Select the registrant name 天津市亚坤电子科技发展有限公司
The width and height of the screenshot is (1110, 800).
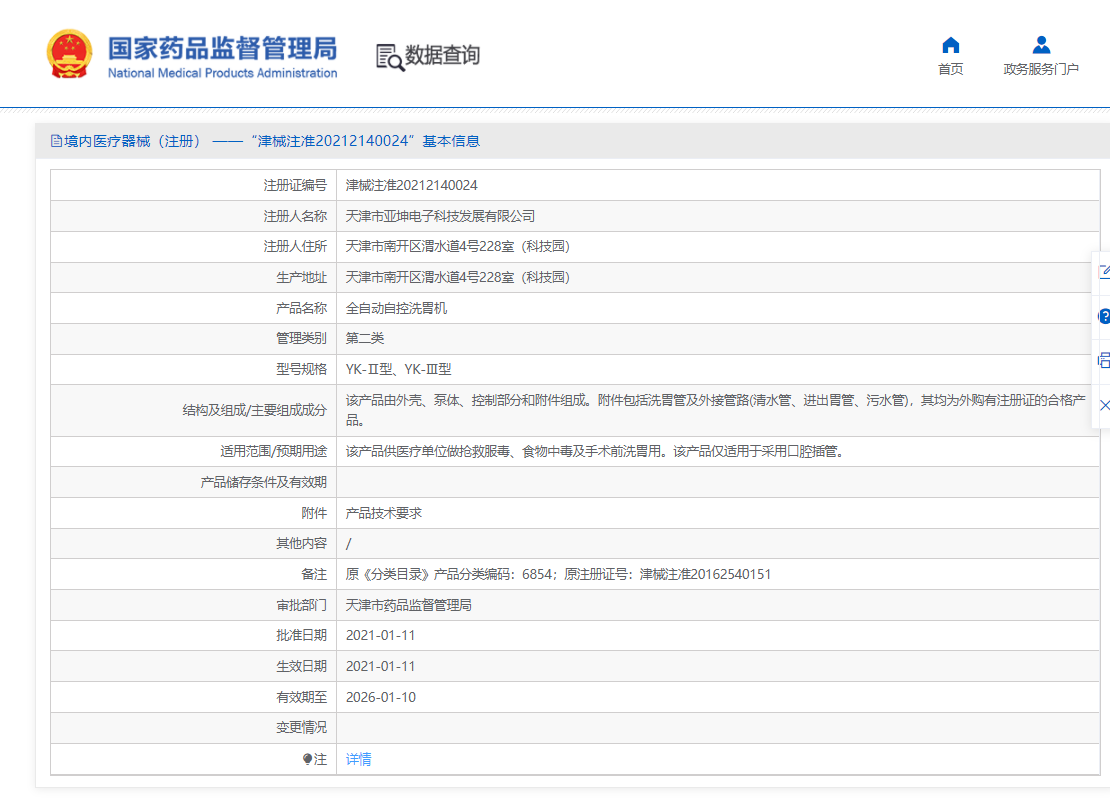[x=440, y=216]
